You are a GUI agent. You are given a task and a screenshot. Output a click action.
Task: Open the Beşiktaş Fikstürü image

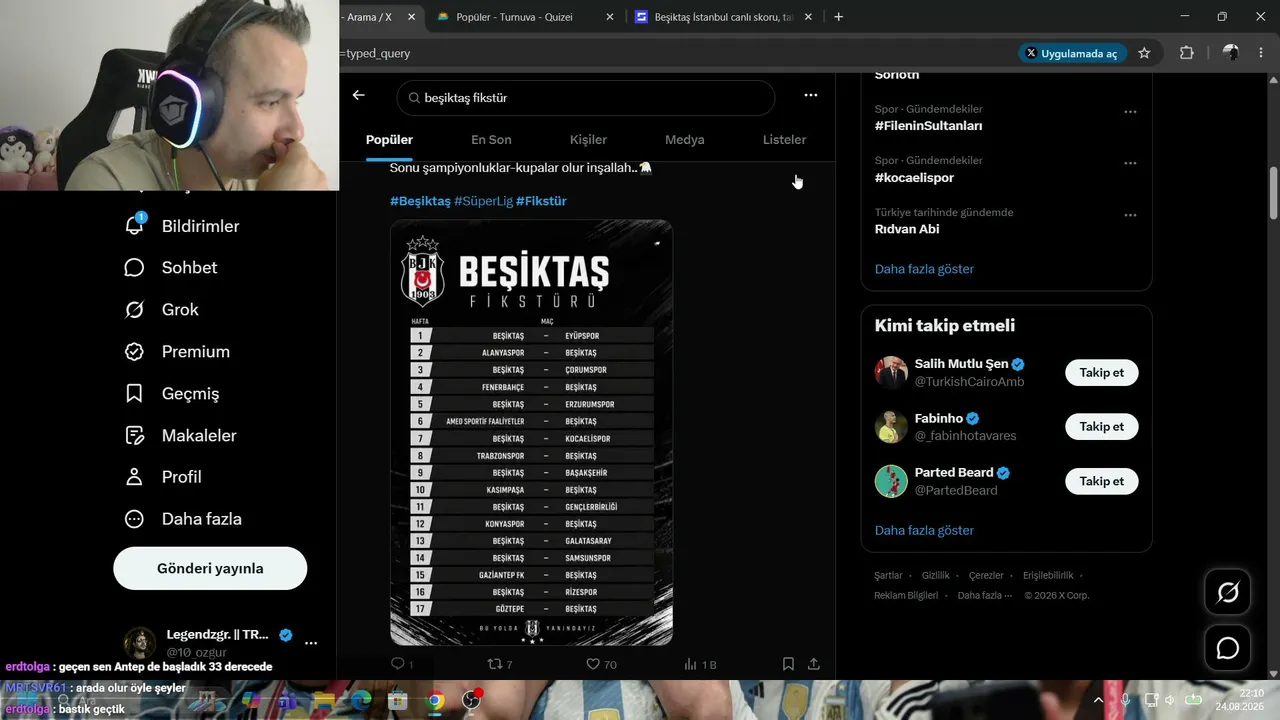pos(531,432)
